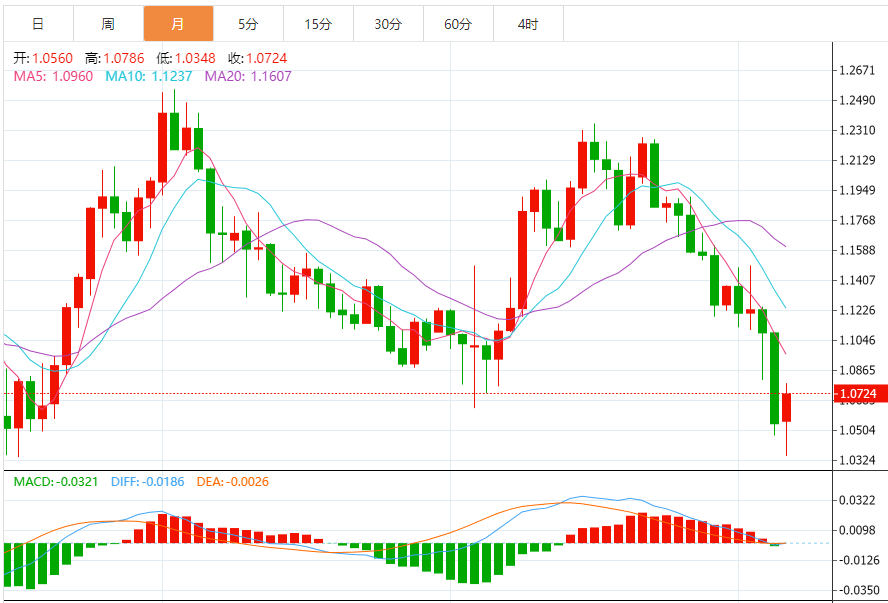This screenshot has height=603, width=888.
Task: Show the 15分 timeframe chart
Action: click(x=318, y=23)
